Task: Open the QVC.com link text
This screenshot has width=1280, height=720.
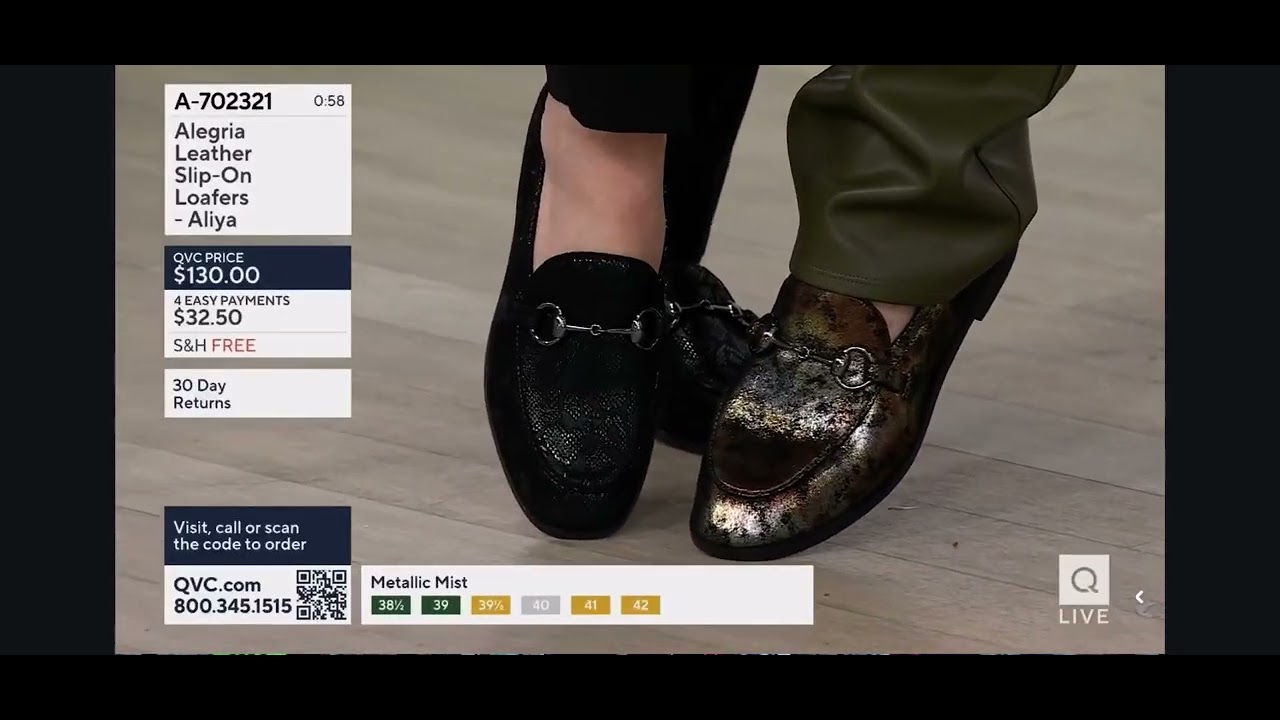Action: [217, 585]
